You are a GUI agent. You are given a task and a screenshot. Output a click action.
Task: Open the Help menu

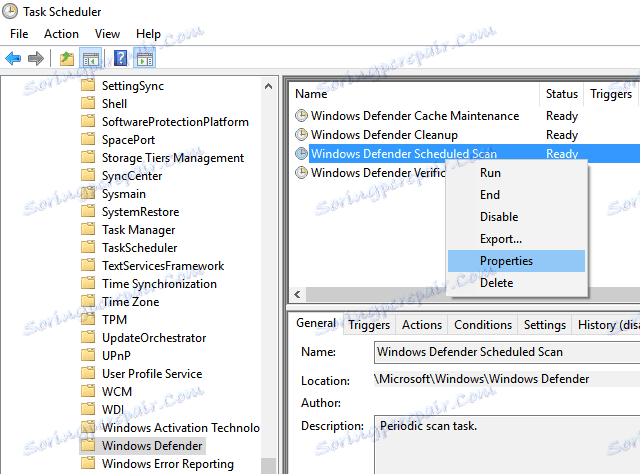[148, 34]
